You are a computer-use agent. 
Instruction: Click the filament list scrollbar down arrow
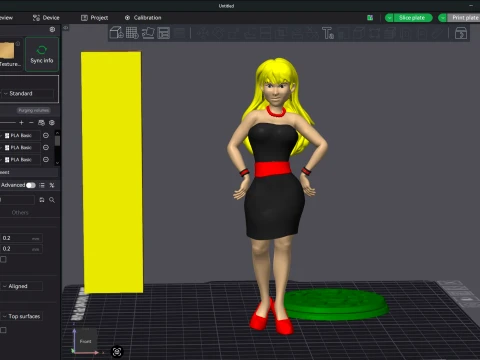pyautogui.click(x=57, y=163)
